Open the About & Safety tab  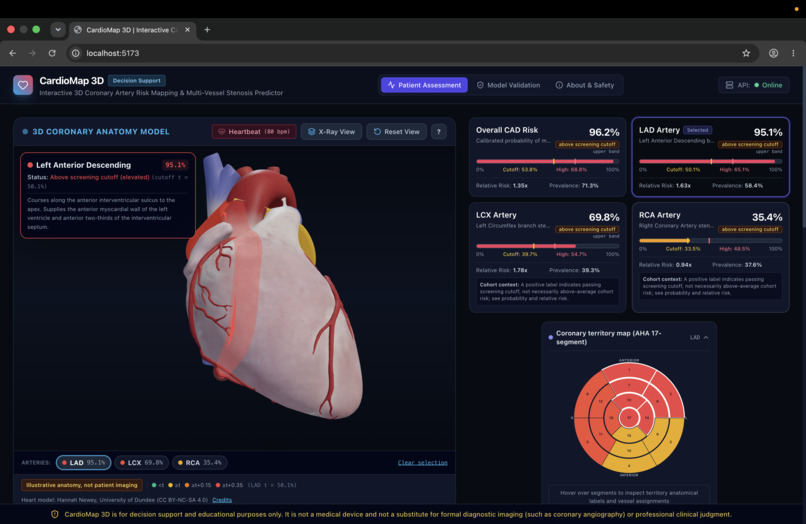coord(585,85)
